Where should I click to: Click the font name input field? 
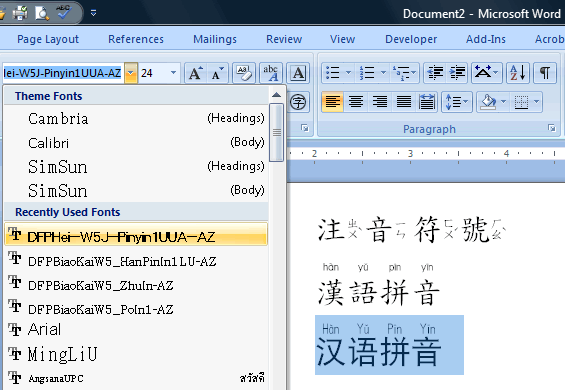[63, 73]
